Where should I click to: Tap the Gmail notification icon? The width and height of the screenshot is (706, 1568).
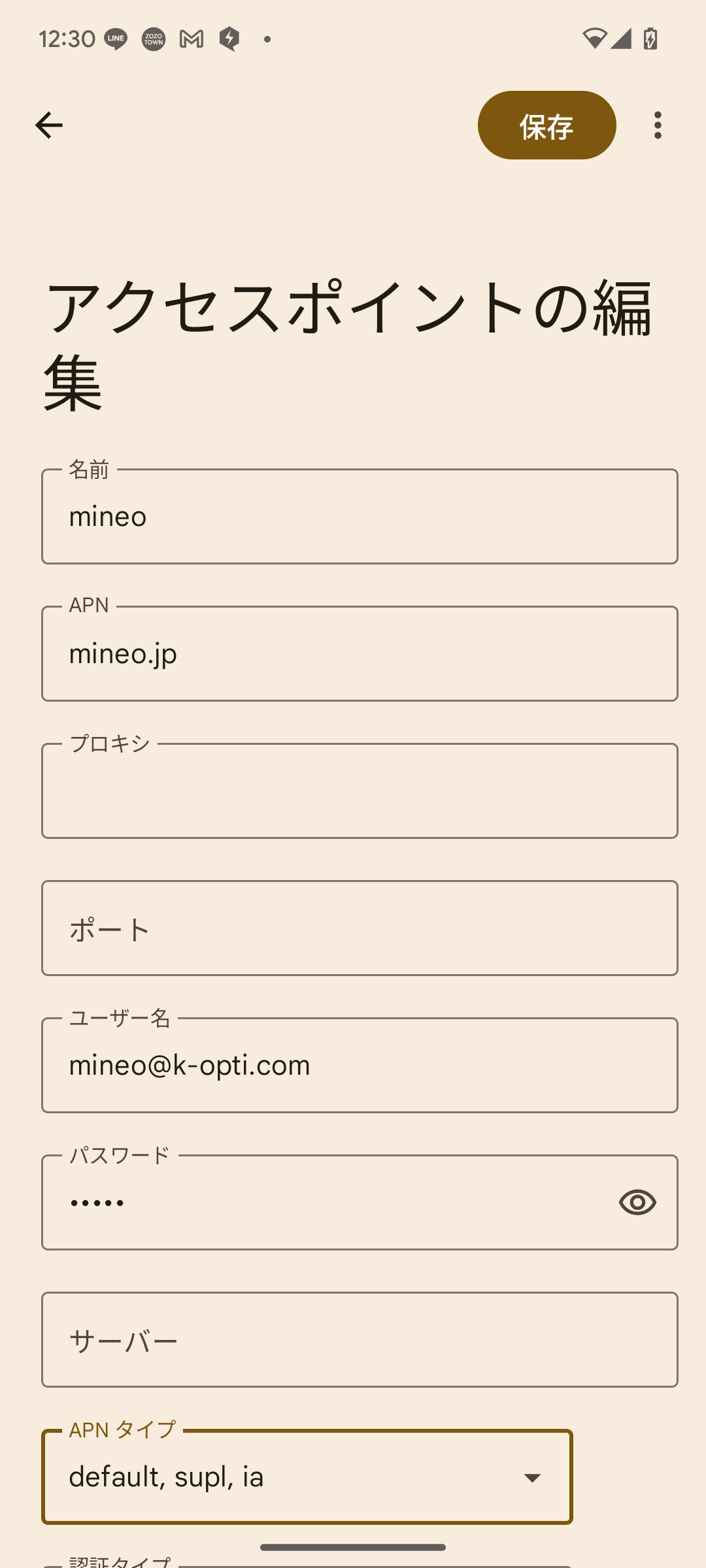click(192, 39)
